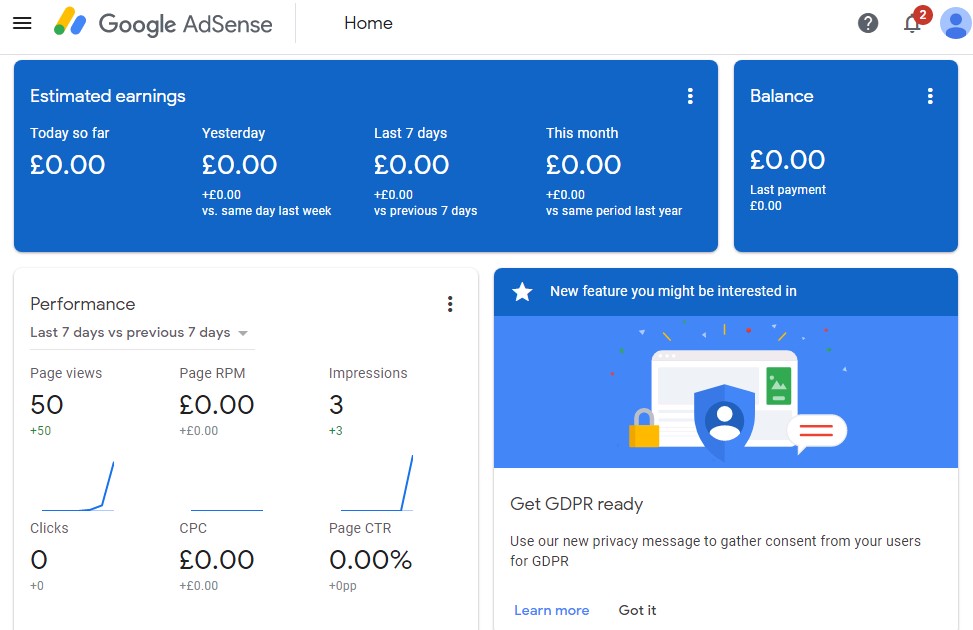The width and height of the screenshot is (973, 630).
Task: Open Performance card three-dot menu
Action: point(450,304)
